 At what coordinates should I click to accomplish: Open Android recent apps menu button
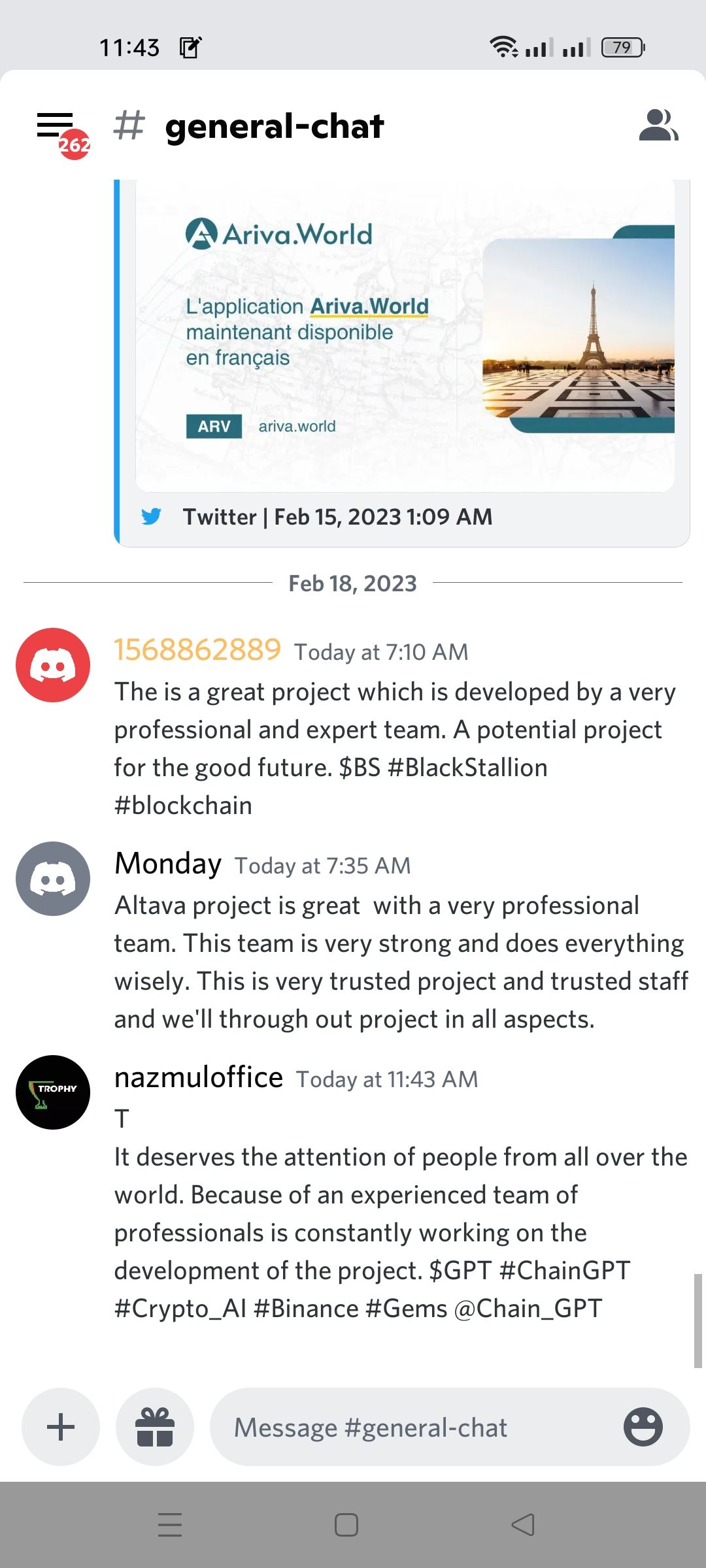tap(170, 1525)
